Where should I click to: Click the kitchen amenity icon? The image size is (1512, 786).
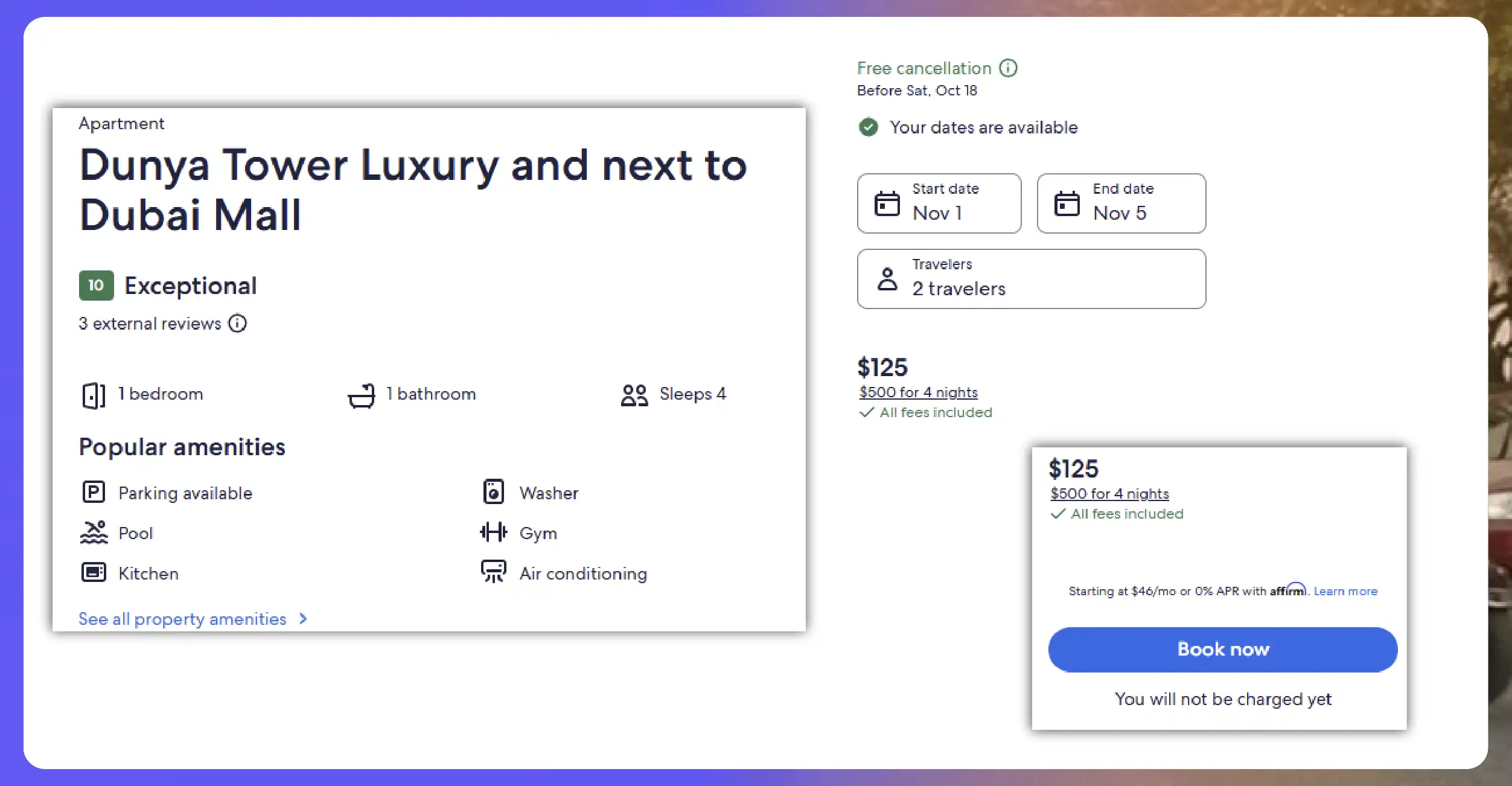pos(94,572)
